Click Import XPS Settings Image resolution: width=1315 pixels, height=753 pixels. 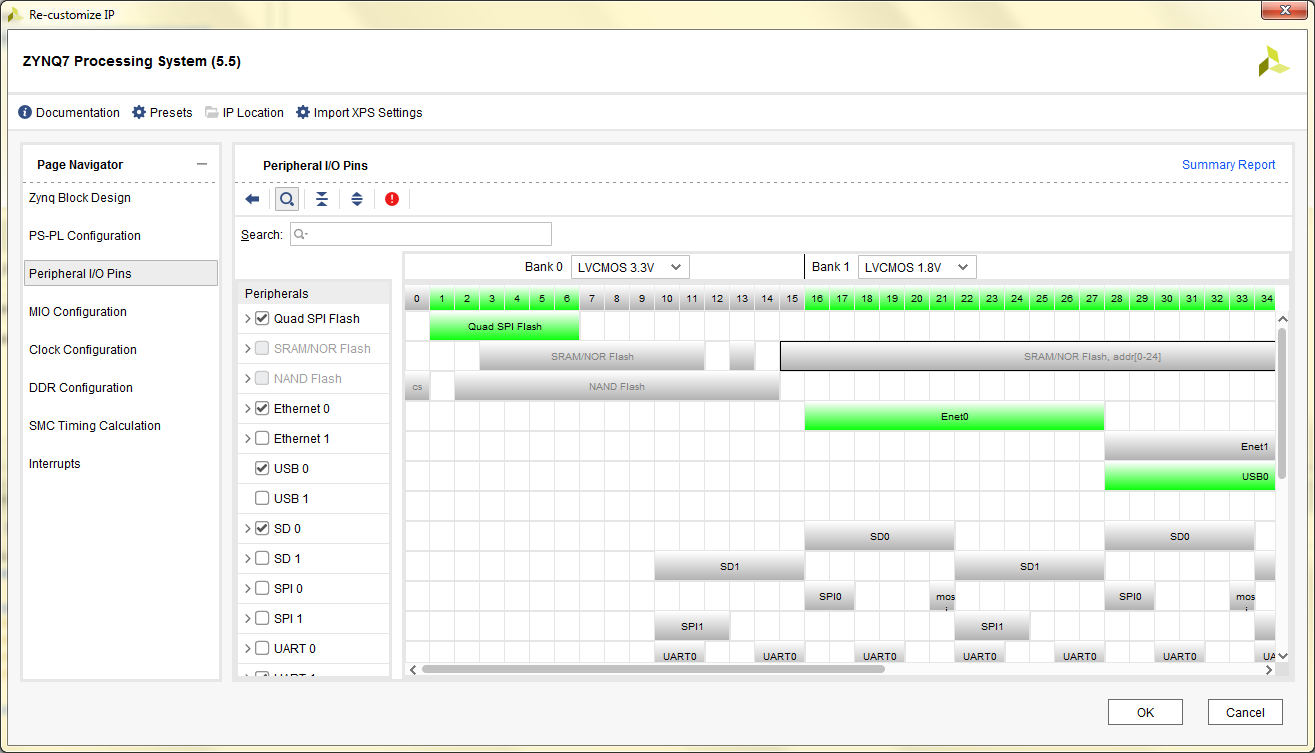[359, 113]
